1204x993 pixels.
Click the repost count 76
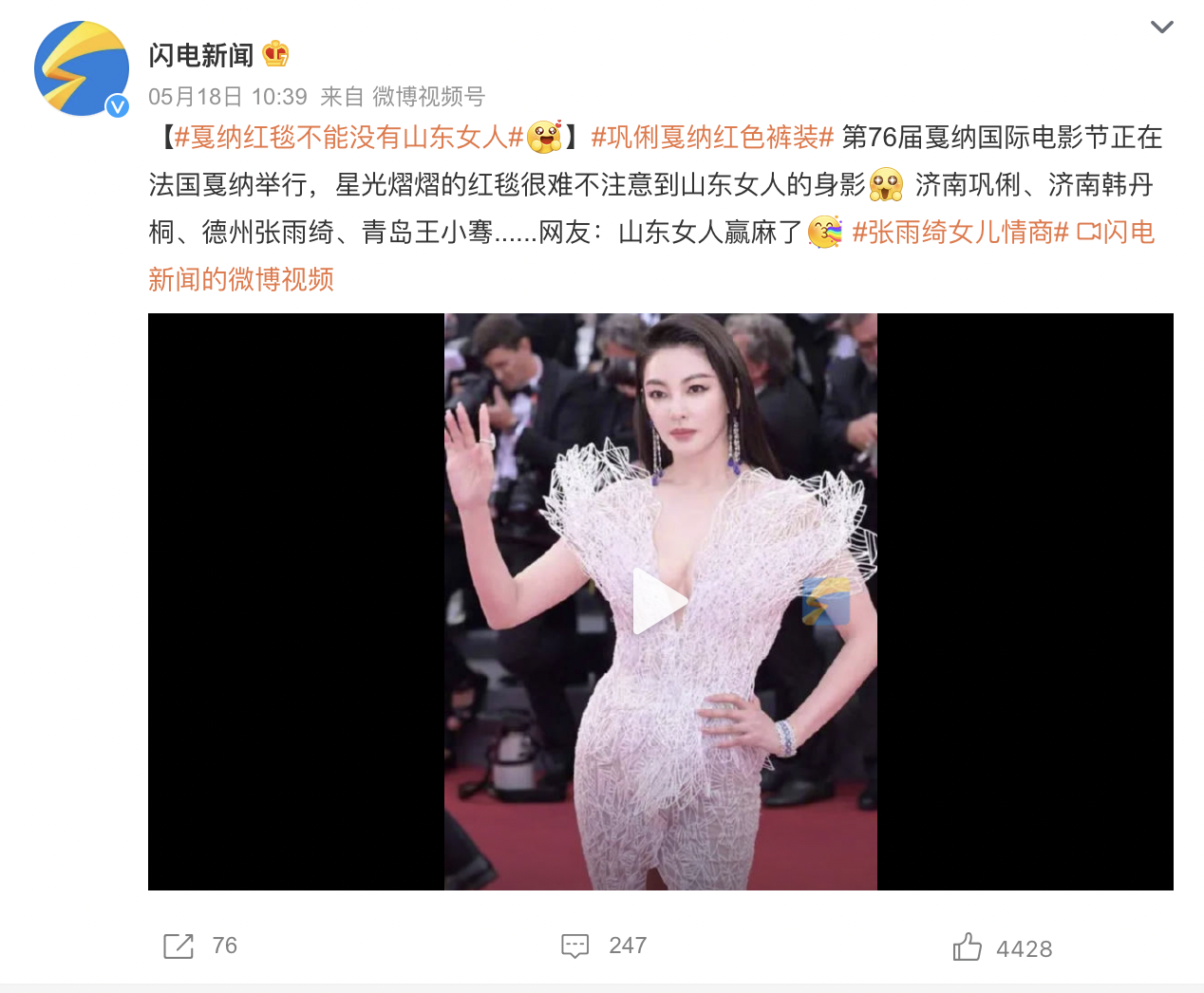pyautogui.click(x=225, y=946)
